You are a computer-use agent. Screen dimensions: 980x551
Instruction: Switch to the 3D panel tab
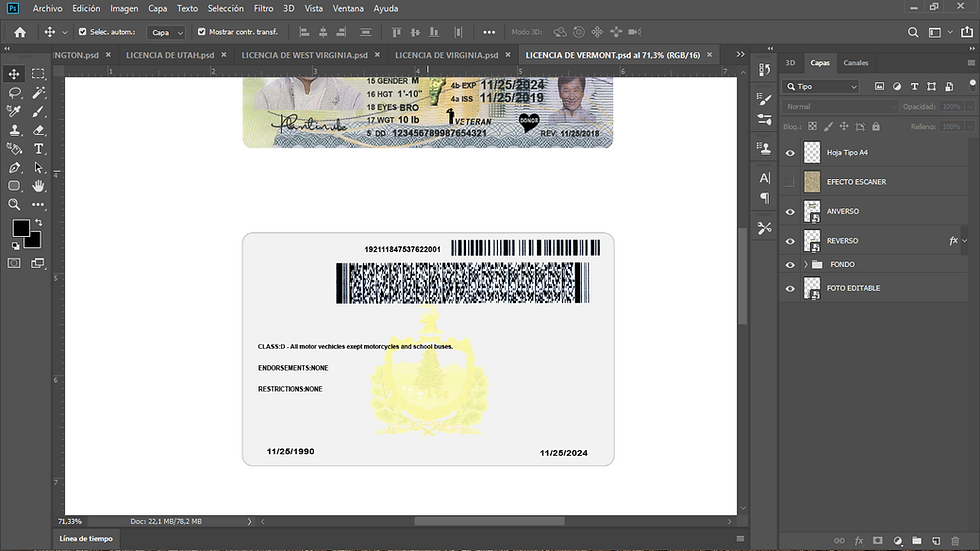coord(790,62)
